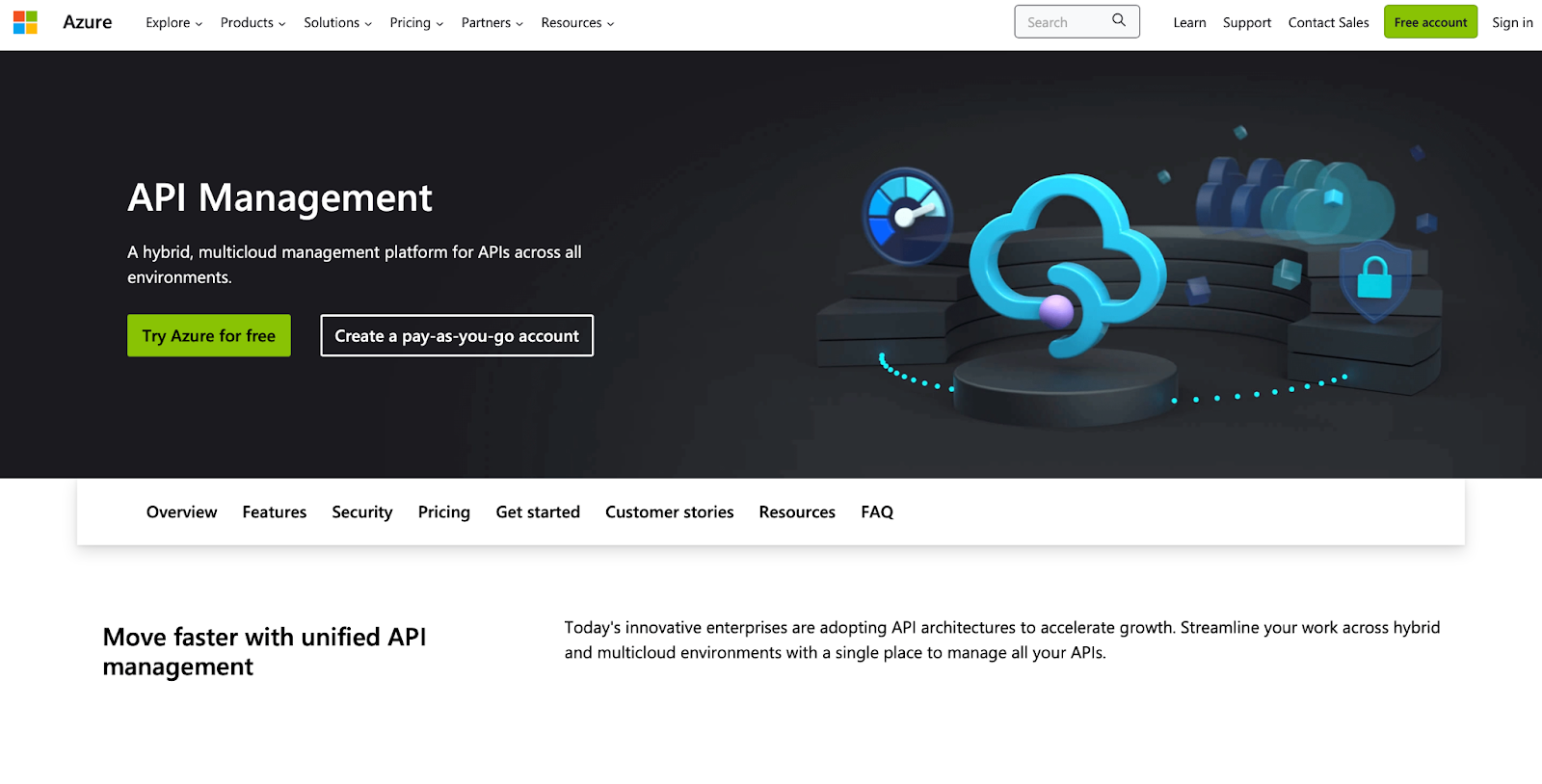
Task: Select the Get started tab
Action: [x=538, y=512]
